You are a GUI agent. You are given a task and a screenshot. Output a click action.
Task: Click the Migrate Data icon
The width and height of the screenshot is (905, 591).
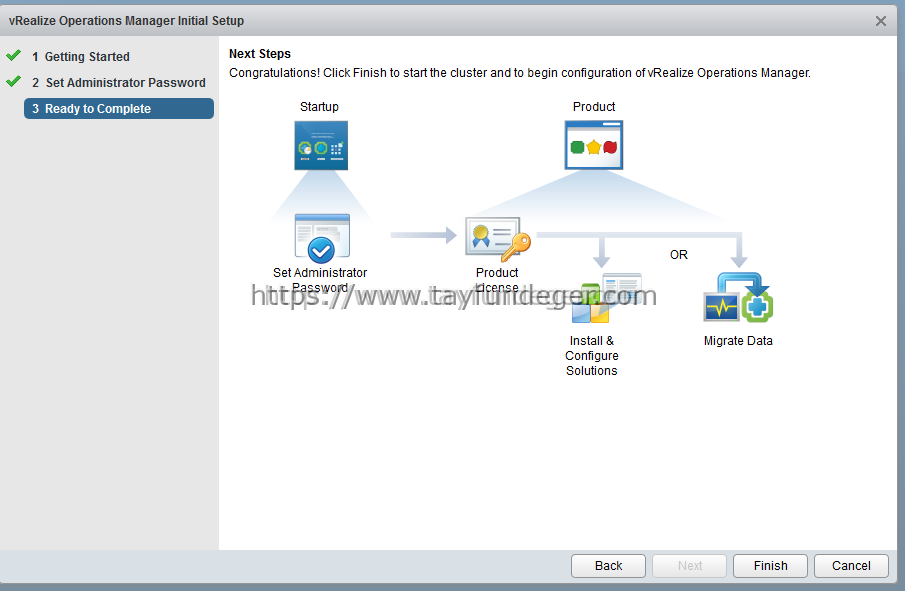pyautogui.click(x=739, y=297)
